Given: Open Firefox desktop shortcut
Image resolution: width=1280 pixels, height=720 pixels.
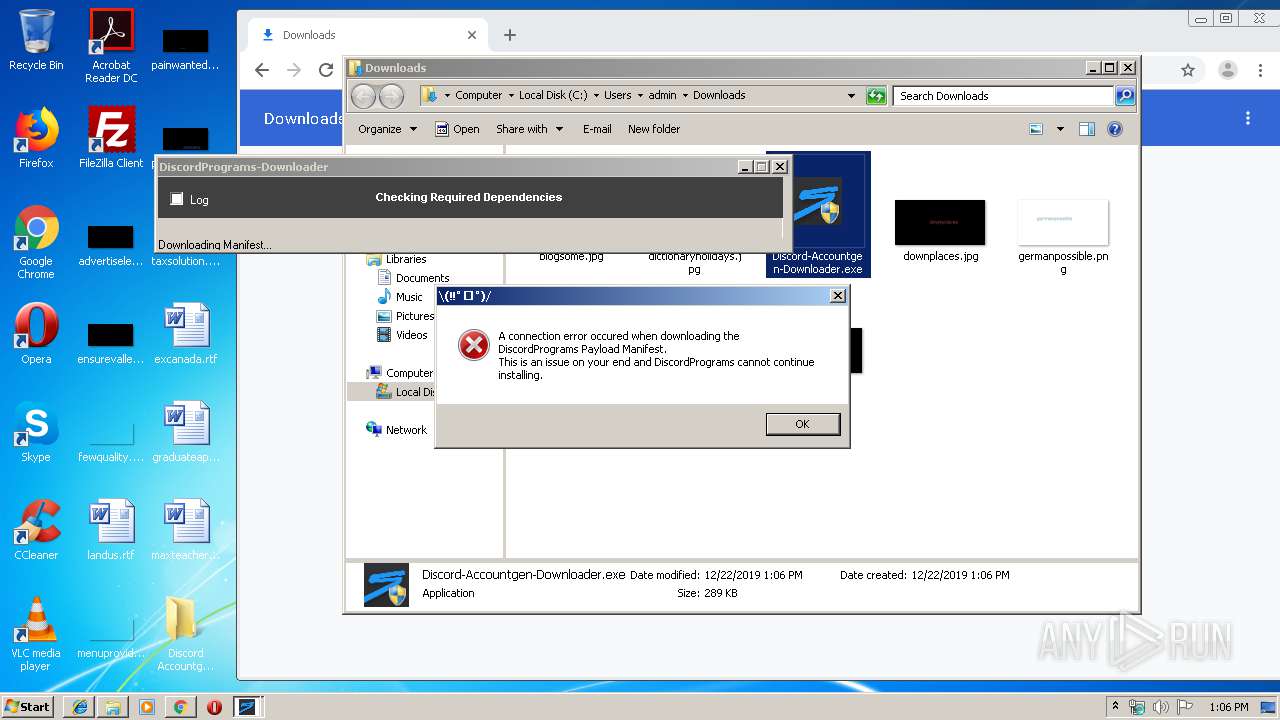Looking at the screenshot, I should (36, 138).
